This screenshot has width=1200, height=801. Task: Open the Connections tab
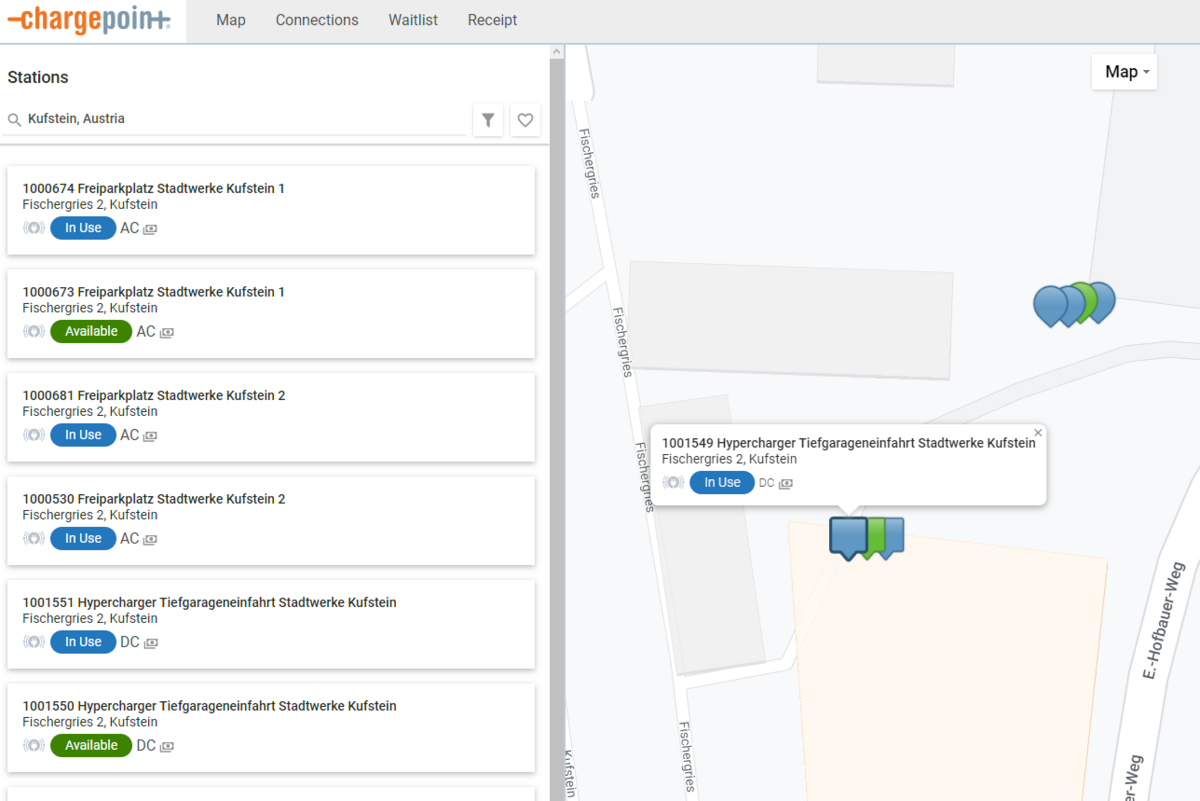click(317, 20)
